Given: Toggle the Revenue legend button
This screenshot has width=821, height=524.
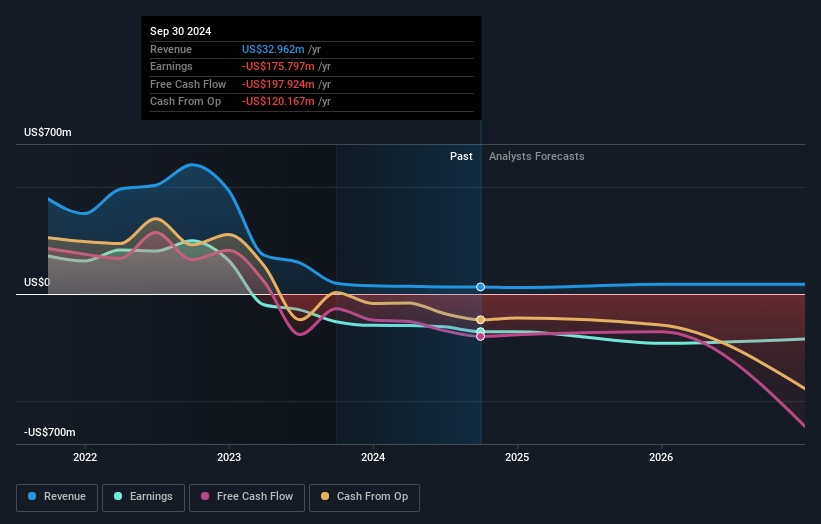Looking at the screenshot, I should tap(57, 497).
